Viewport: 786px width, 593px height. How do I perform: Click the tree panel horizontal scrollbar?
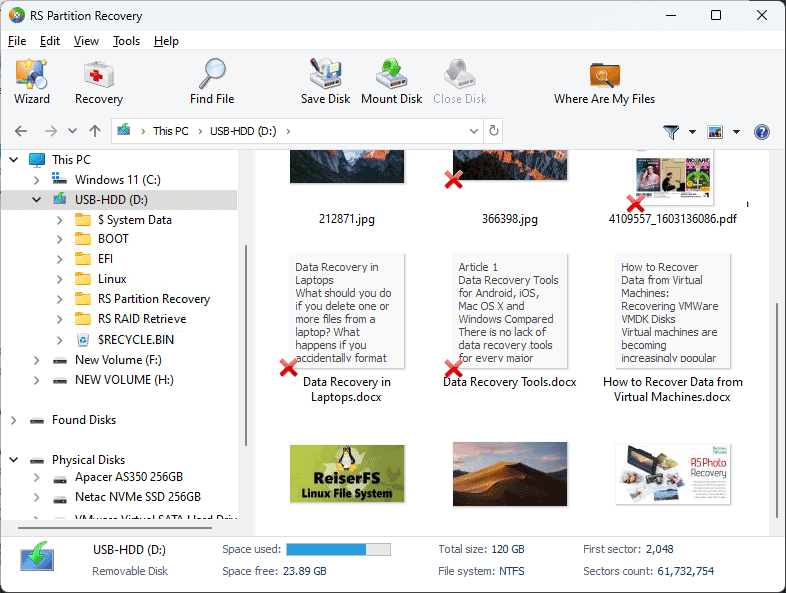[115, 528]
